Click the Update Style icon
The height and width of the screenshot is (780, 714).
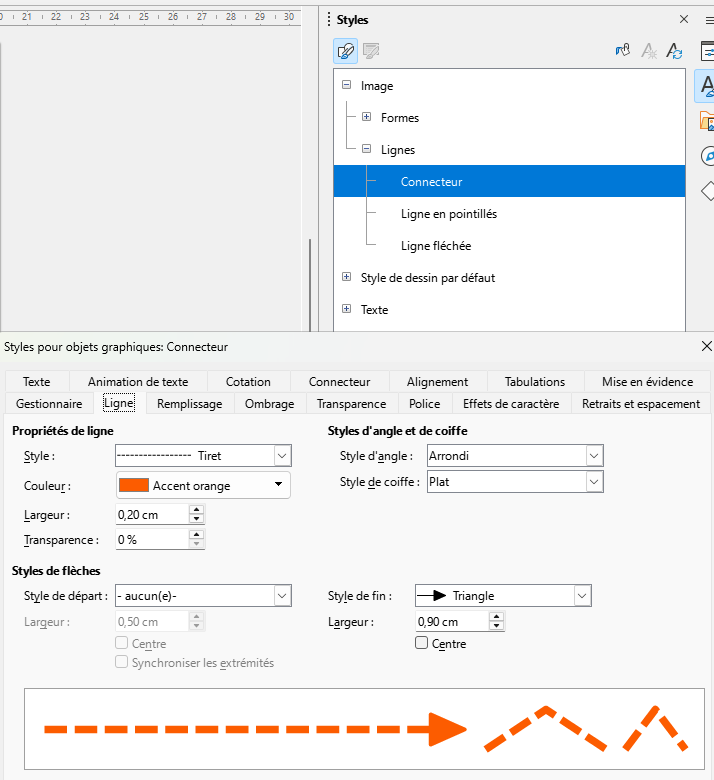[675, 51]
